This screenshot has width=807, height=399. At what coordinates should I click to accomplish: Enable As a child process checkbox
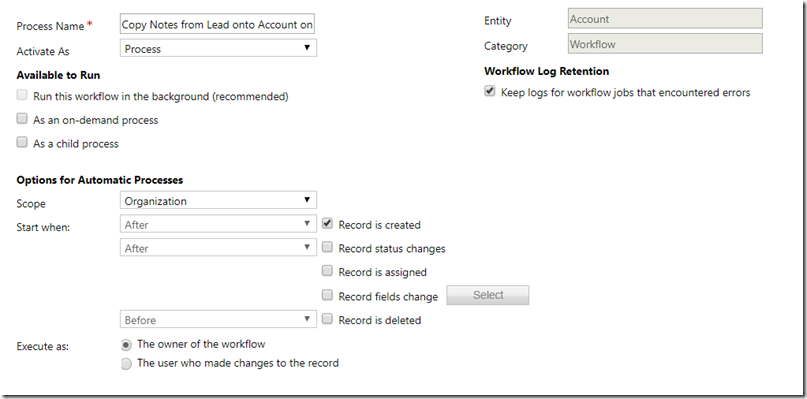pyautogui.click(x=22, y=143)
